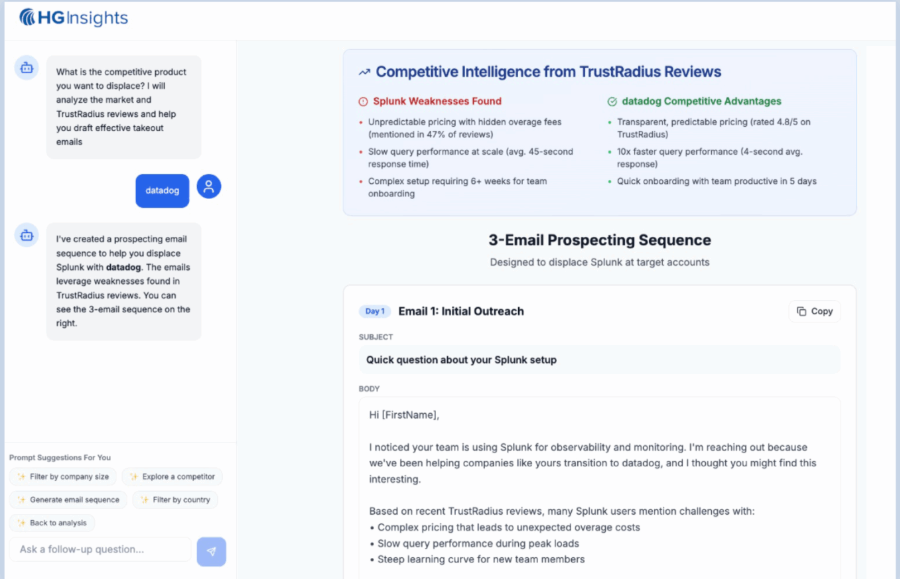Click the copy icon in Email 1
The height and width of the screenshot is (579, 900).
801,311
